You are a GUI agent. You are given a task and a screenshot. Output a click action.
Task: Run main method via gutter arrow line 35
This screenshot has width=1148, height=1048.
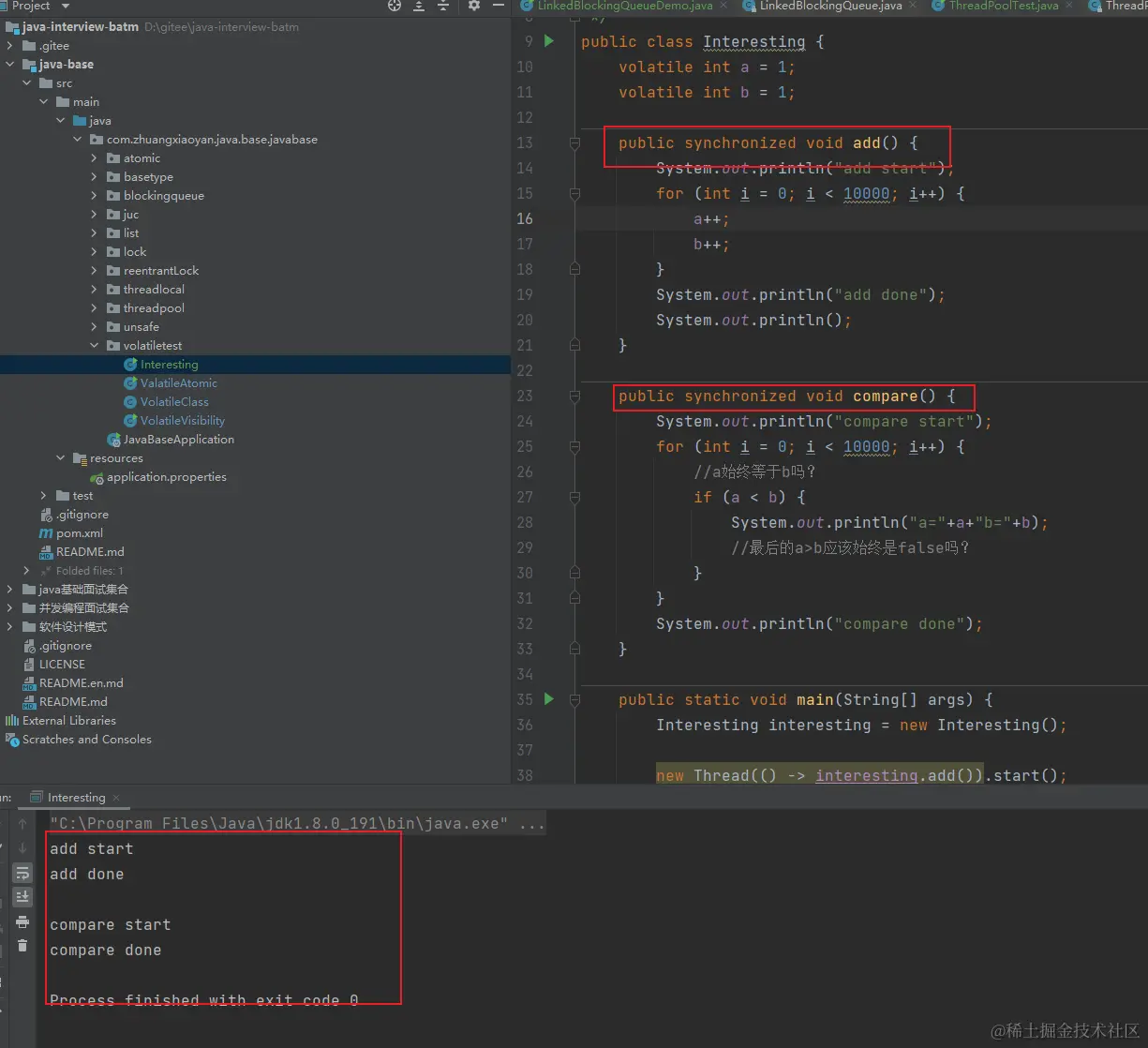549,699
